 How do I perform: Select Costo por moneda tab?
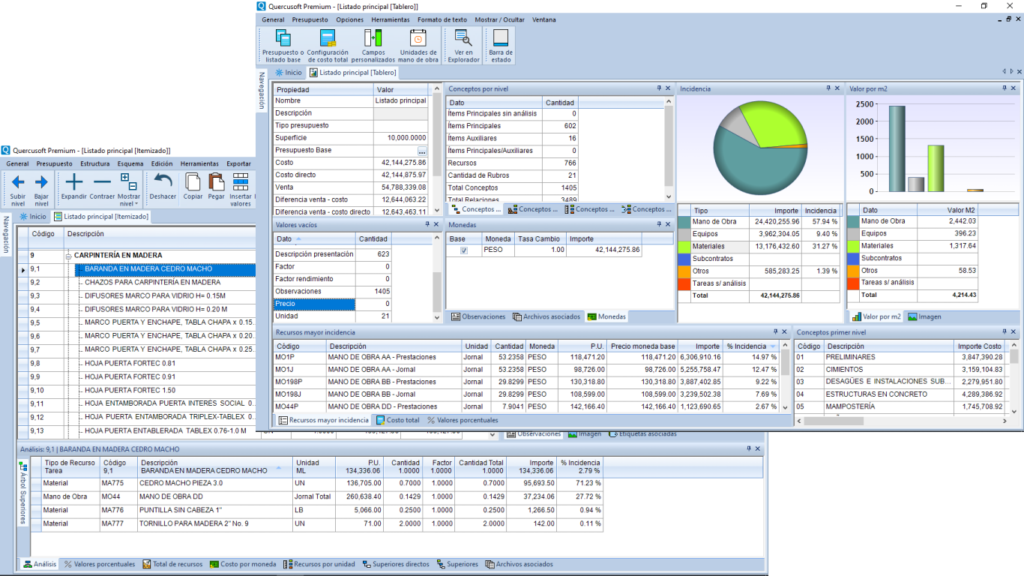[243, 564]
